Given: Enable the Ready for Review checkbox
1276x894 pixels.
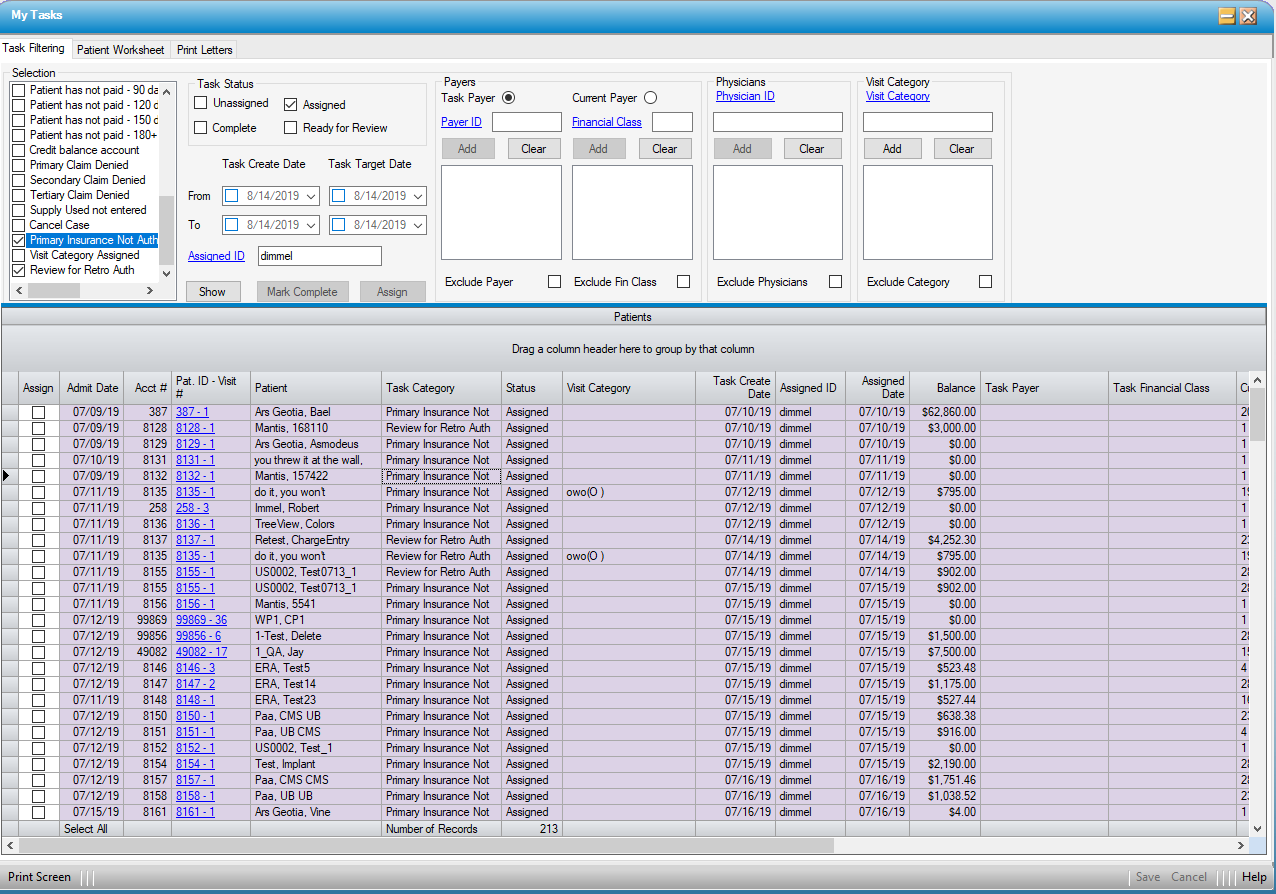Looking at the screenshot, I should tap(291, 128).
